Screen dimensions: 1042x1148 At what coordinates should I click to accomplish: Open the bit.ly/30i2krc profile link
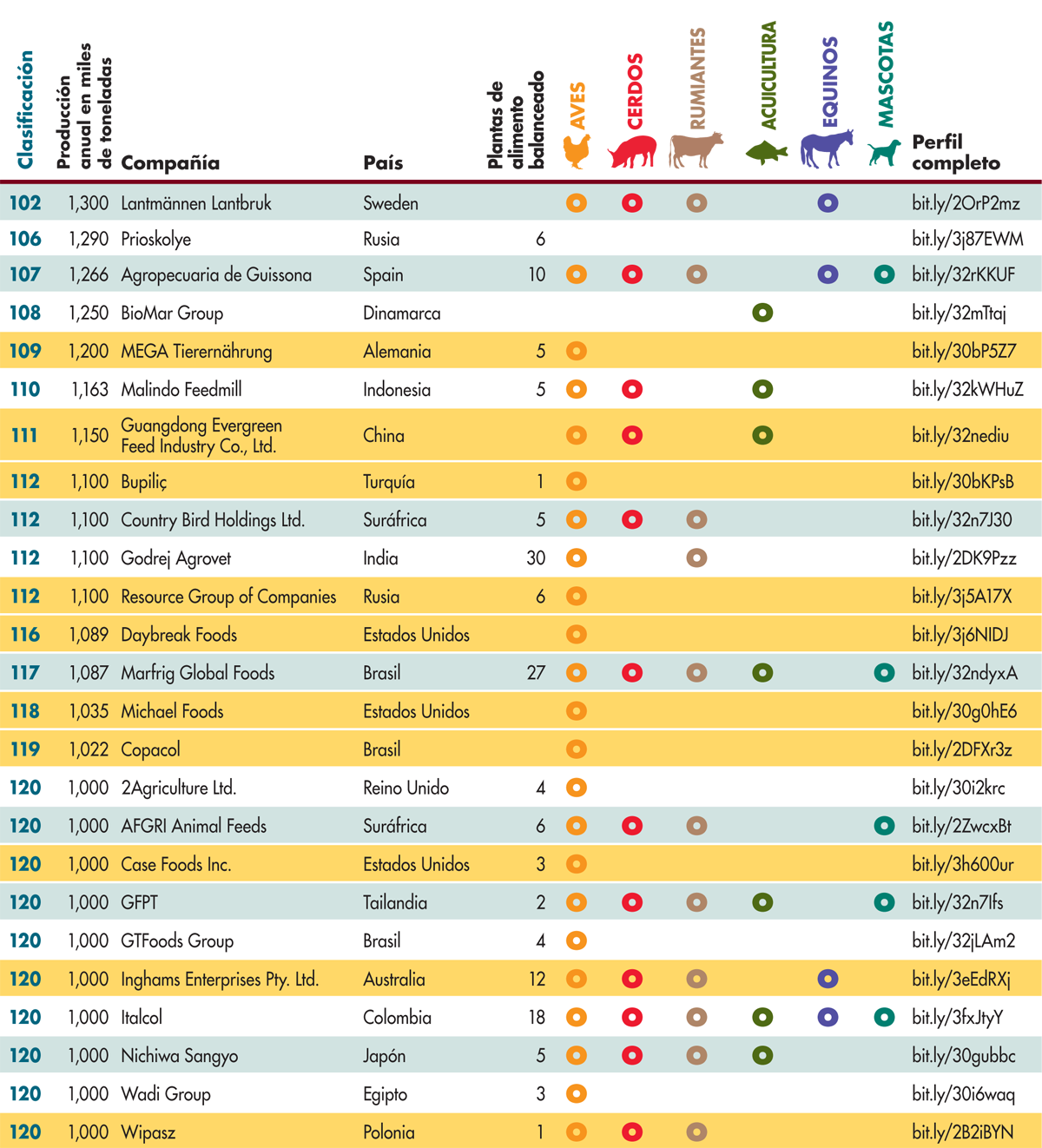click(959, 788)
